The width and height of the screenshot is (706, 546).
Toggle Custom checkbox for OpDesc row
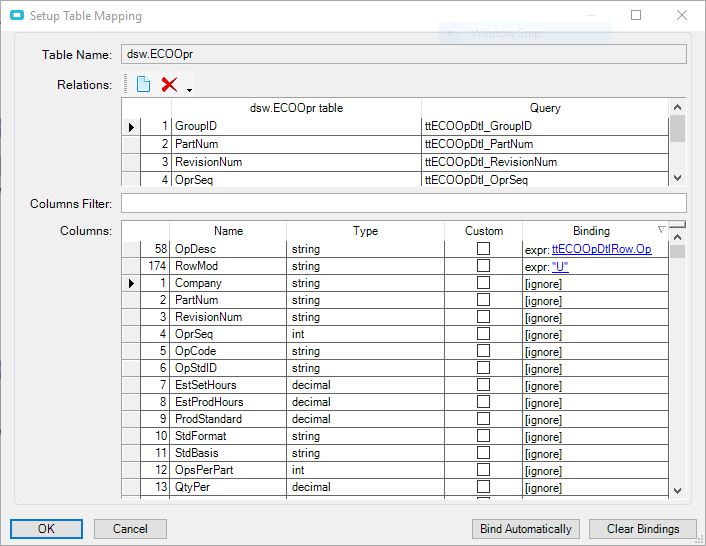(483, 249)
